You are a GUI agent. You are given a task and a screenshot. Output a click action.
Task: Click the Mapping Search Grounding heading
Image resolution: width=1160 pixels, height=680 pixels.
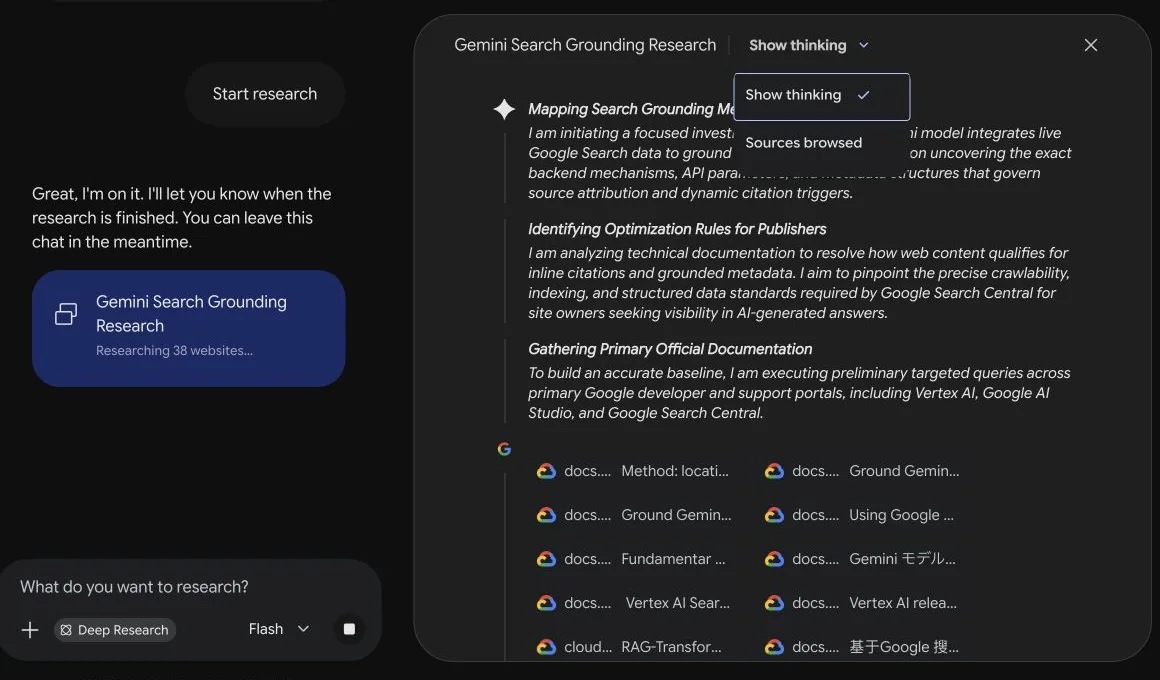(x=630, y=110)
